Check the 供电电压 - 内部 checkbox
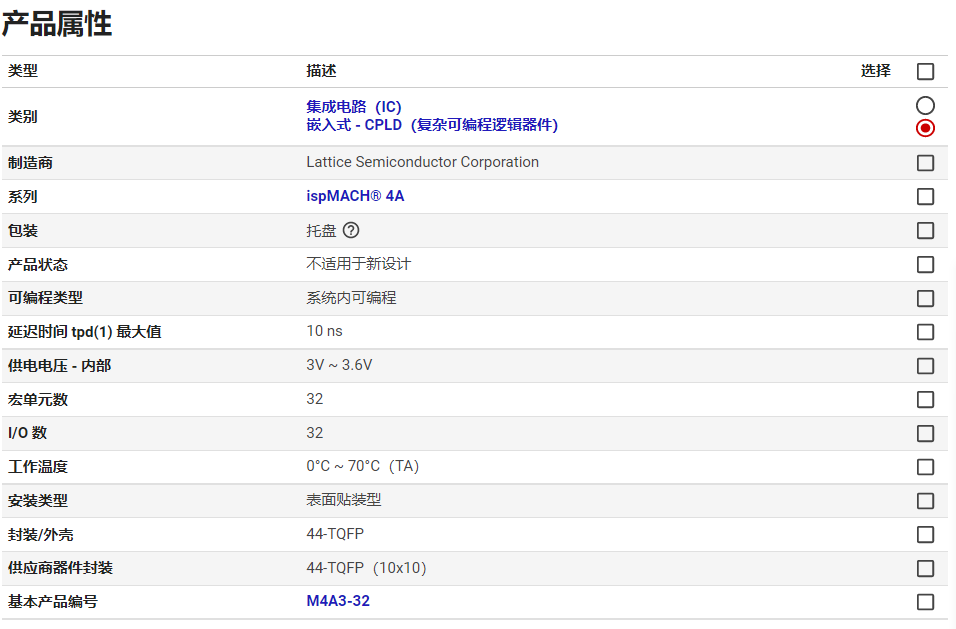956x629 pixels. pos(925,366)
